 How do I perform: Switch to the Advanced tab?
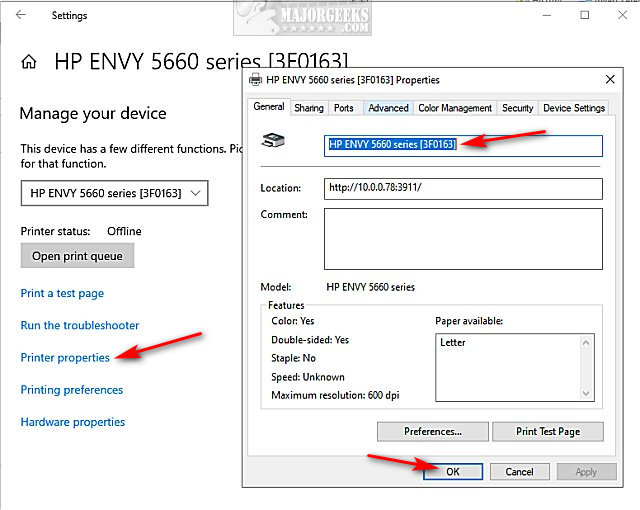click(x=388, y=108)
